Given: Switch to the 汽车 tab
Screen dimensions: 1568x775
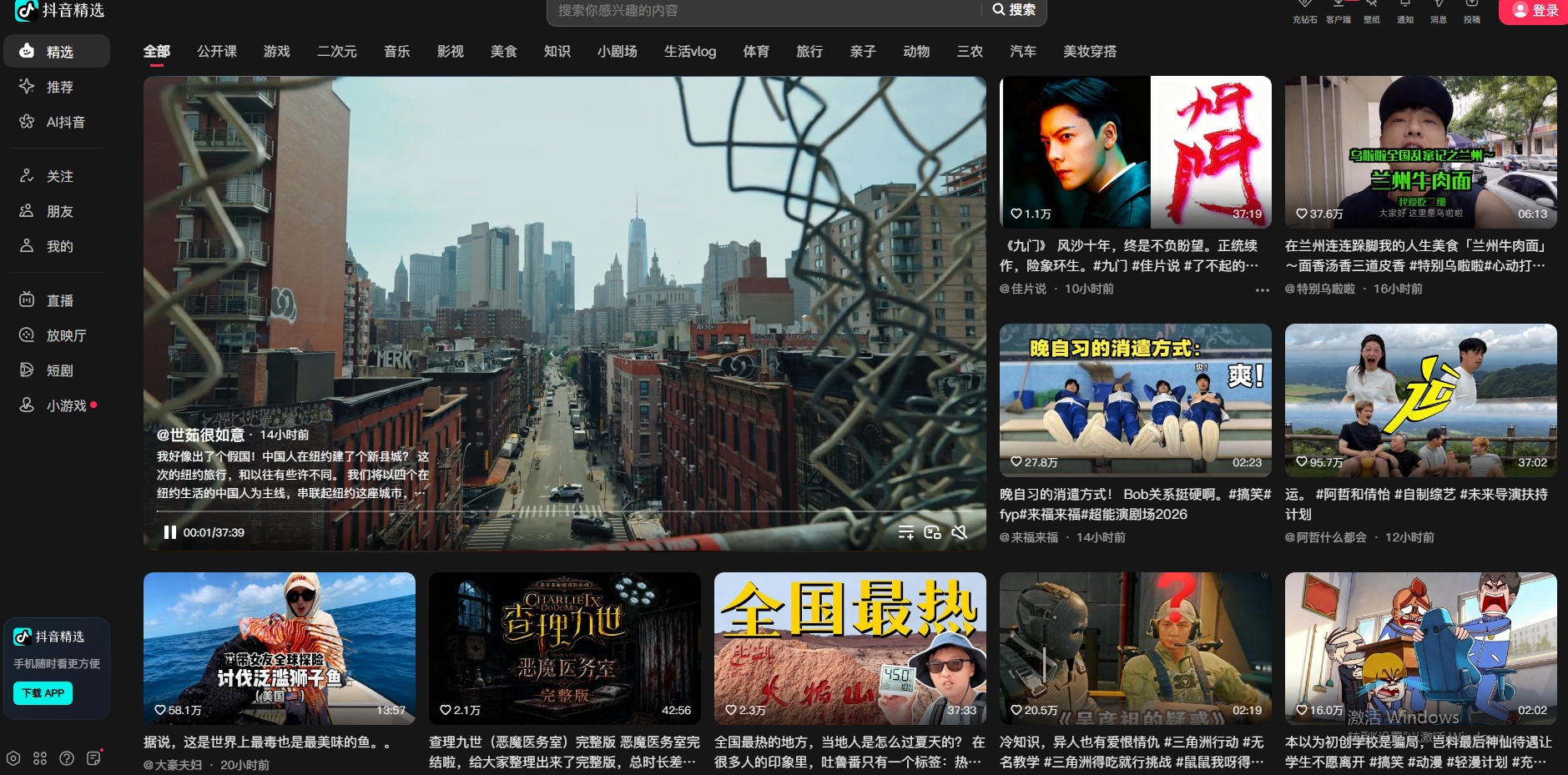Looking at the screenshot, I should [1023, 52].
